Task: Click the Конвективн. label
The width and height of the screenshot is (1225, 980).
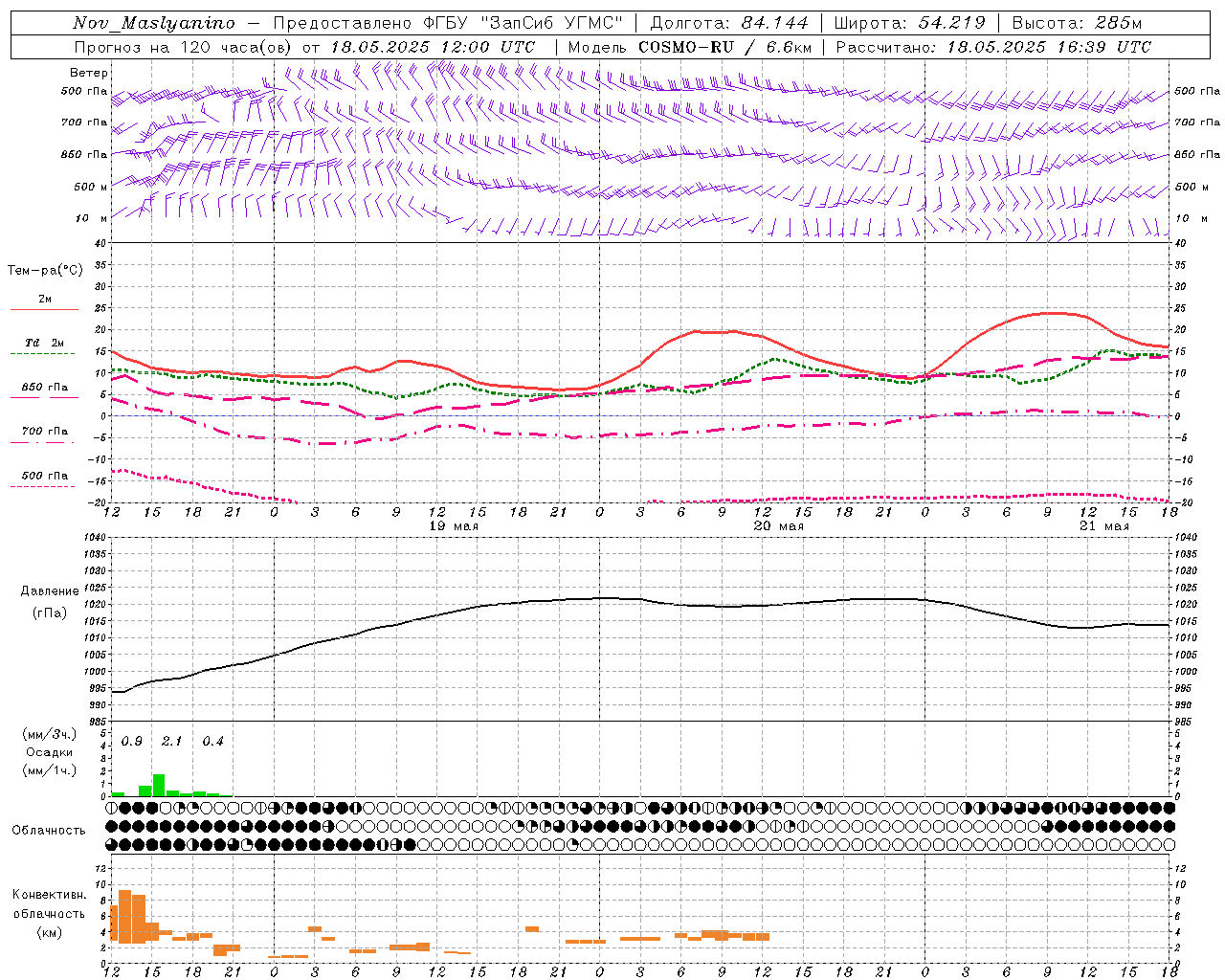Action: 50,895
